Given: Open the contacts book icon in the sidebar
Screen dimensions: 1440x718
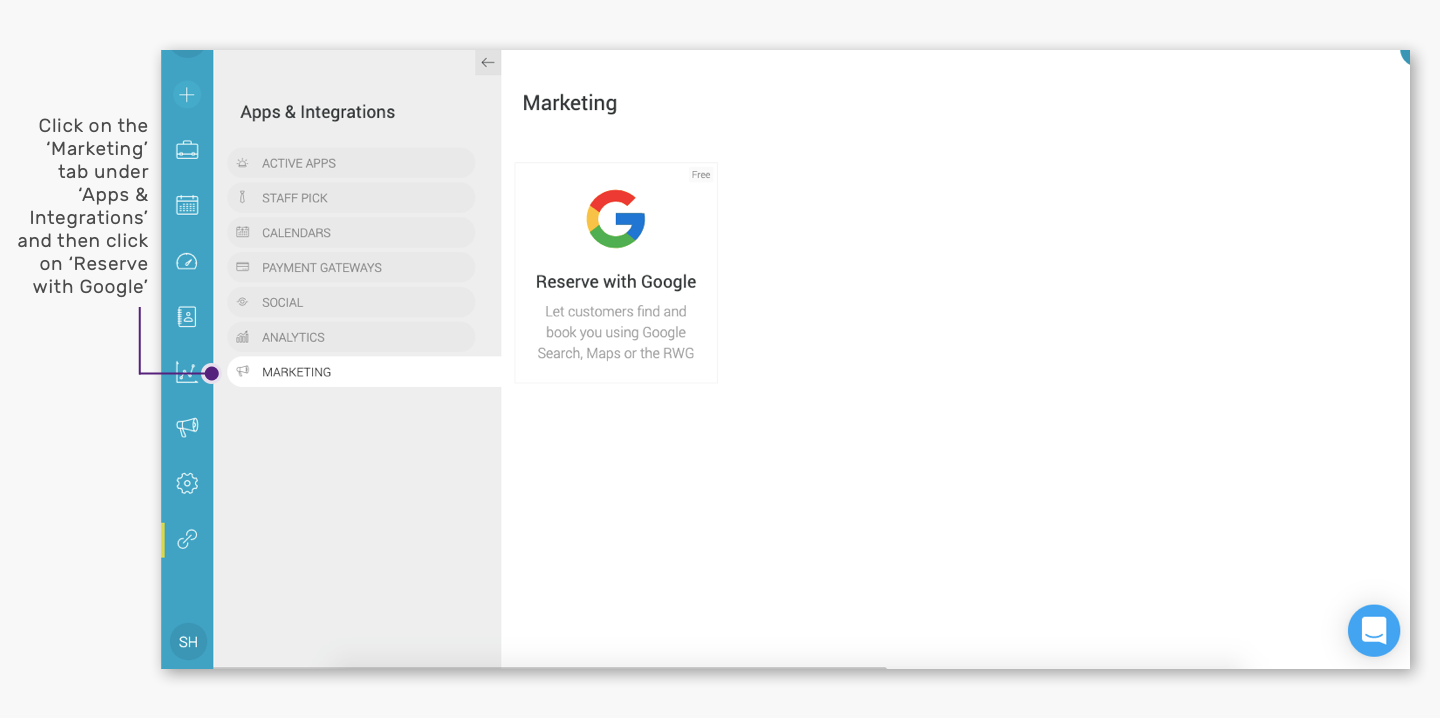Looking at the screenshot, I should point(187,317).
